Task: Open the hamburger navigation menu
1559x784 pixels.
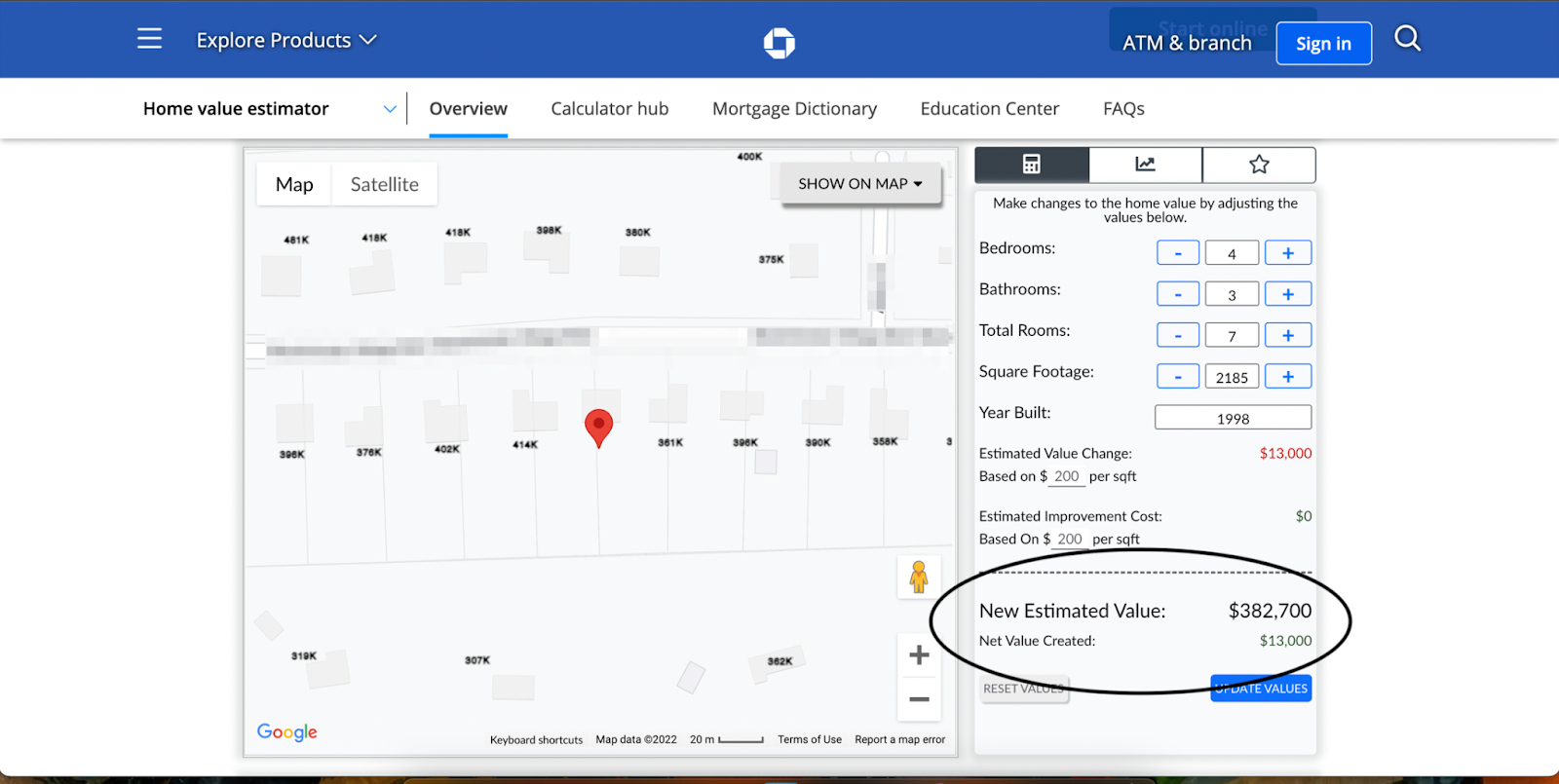Action: pyautogui.click(x=149, y=39)
